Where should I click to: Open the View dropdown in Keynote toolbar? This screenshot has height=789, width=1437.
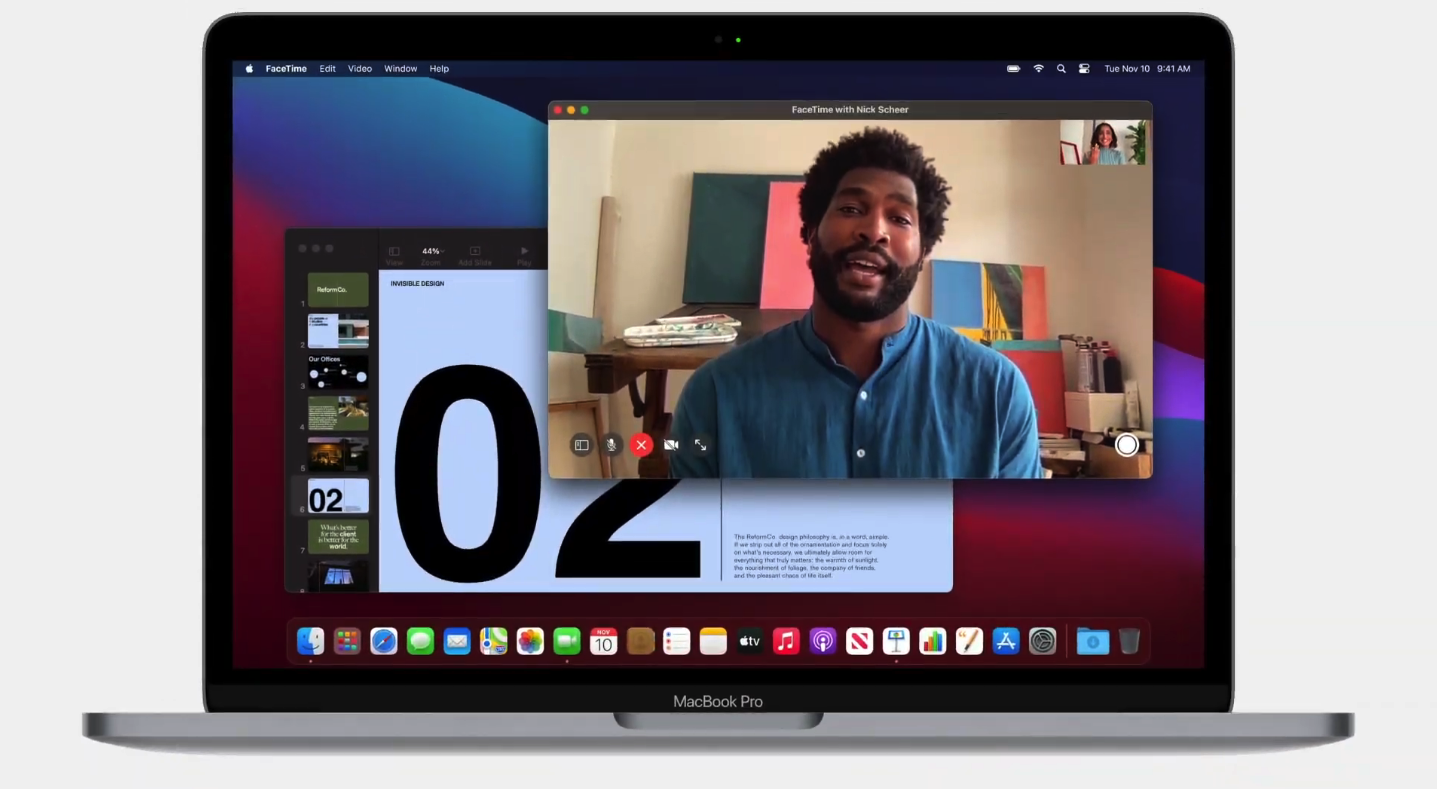(x=394, y=255)
